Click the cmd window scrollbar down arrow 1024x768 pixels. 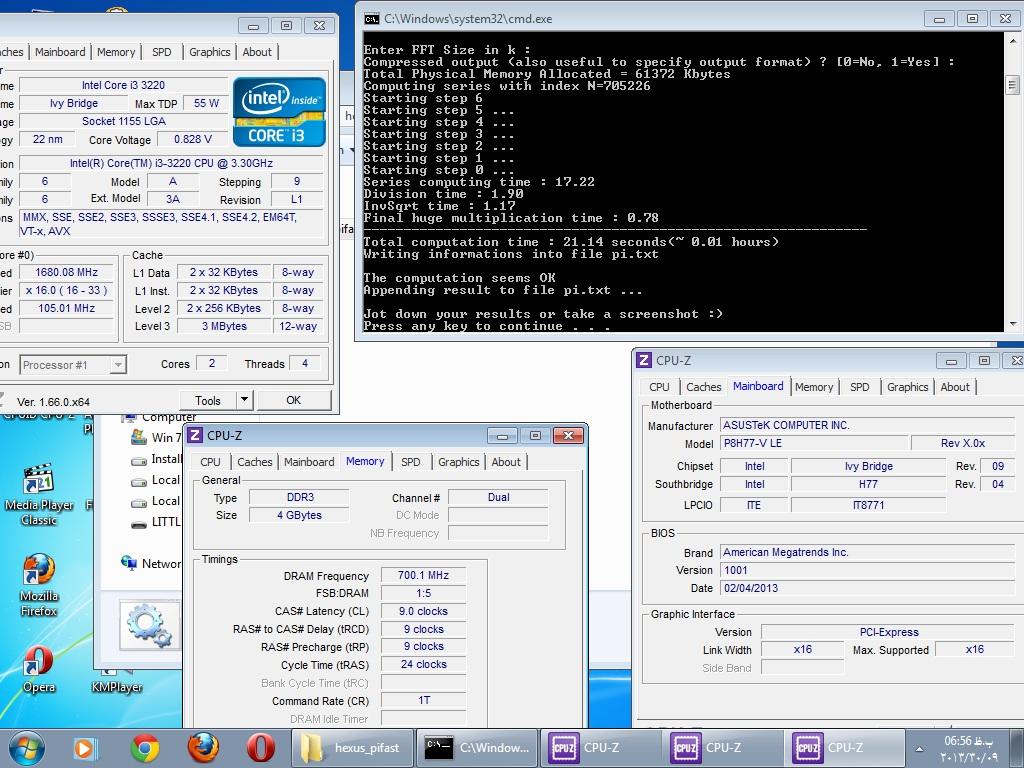tap(1012, 323)
